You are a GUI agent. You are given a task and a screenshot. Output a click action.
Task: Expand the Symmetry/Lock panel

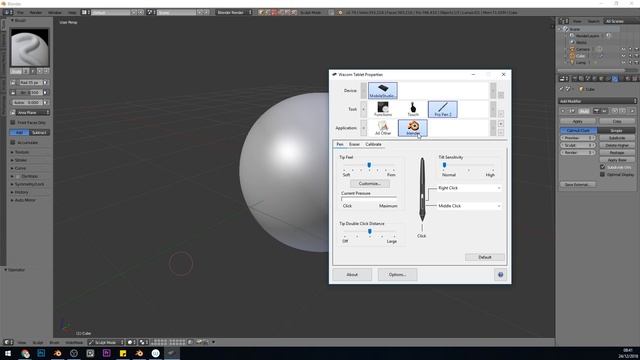(x=29, y=184)
